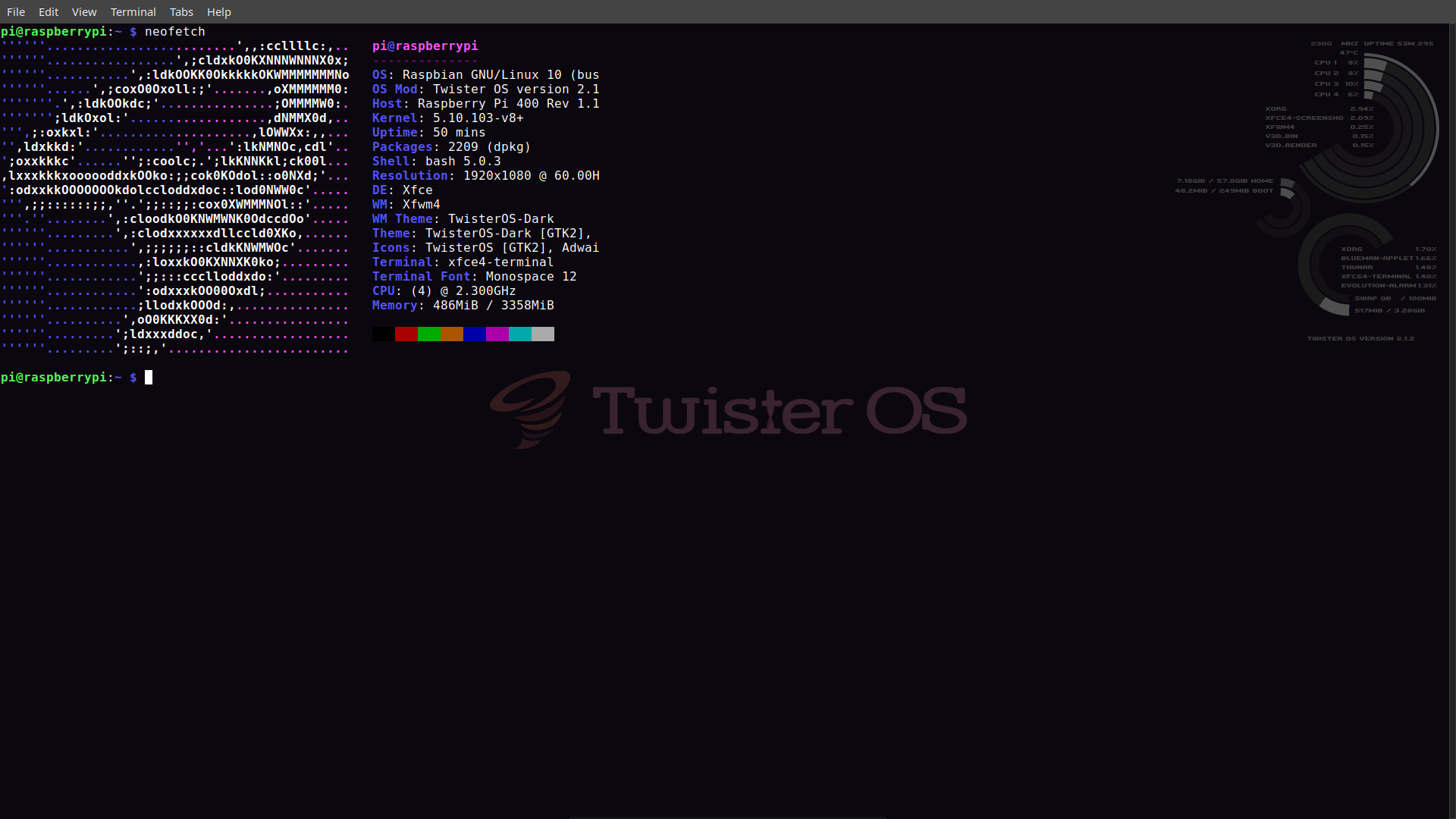Click the 'Resolution: 1920x1080' line
Viewport: 1456px width, 819px height.
coord(486,176)
